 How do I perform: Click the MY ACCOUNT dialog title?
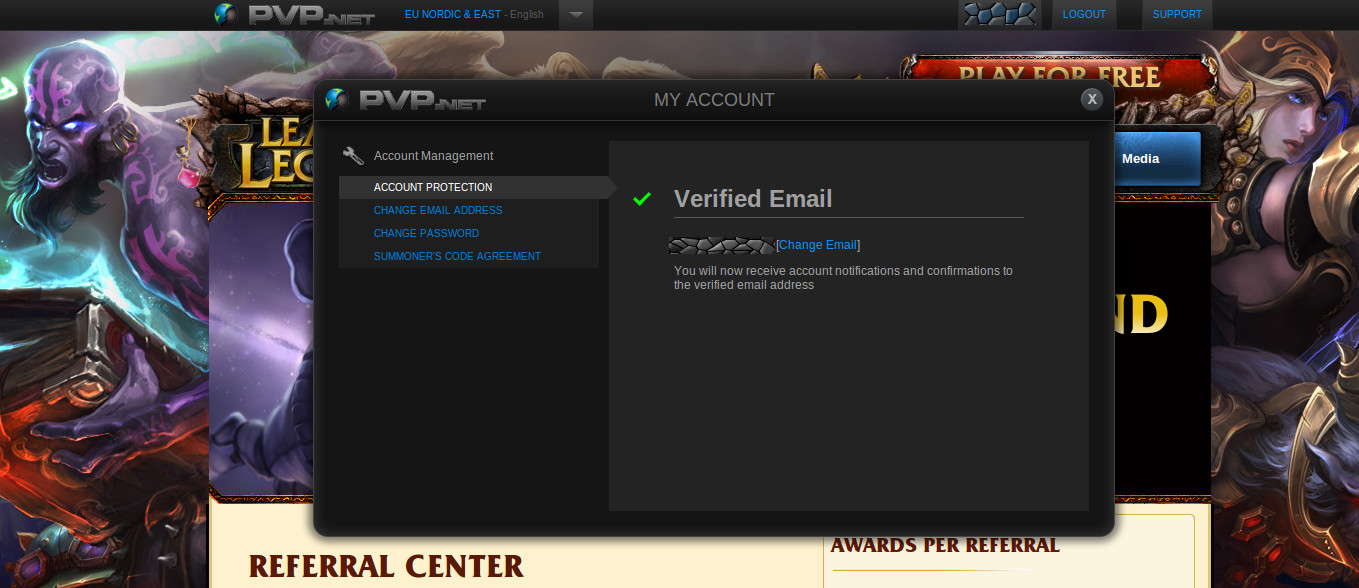pyautogui.click(x=714, y=100)
